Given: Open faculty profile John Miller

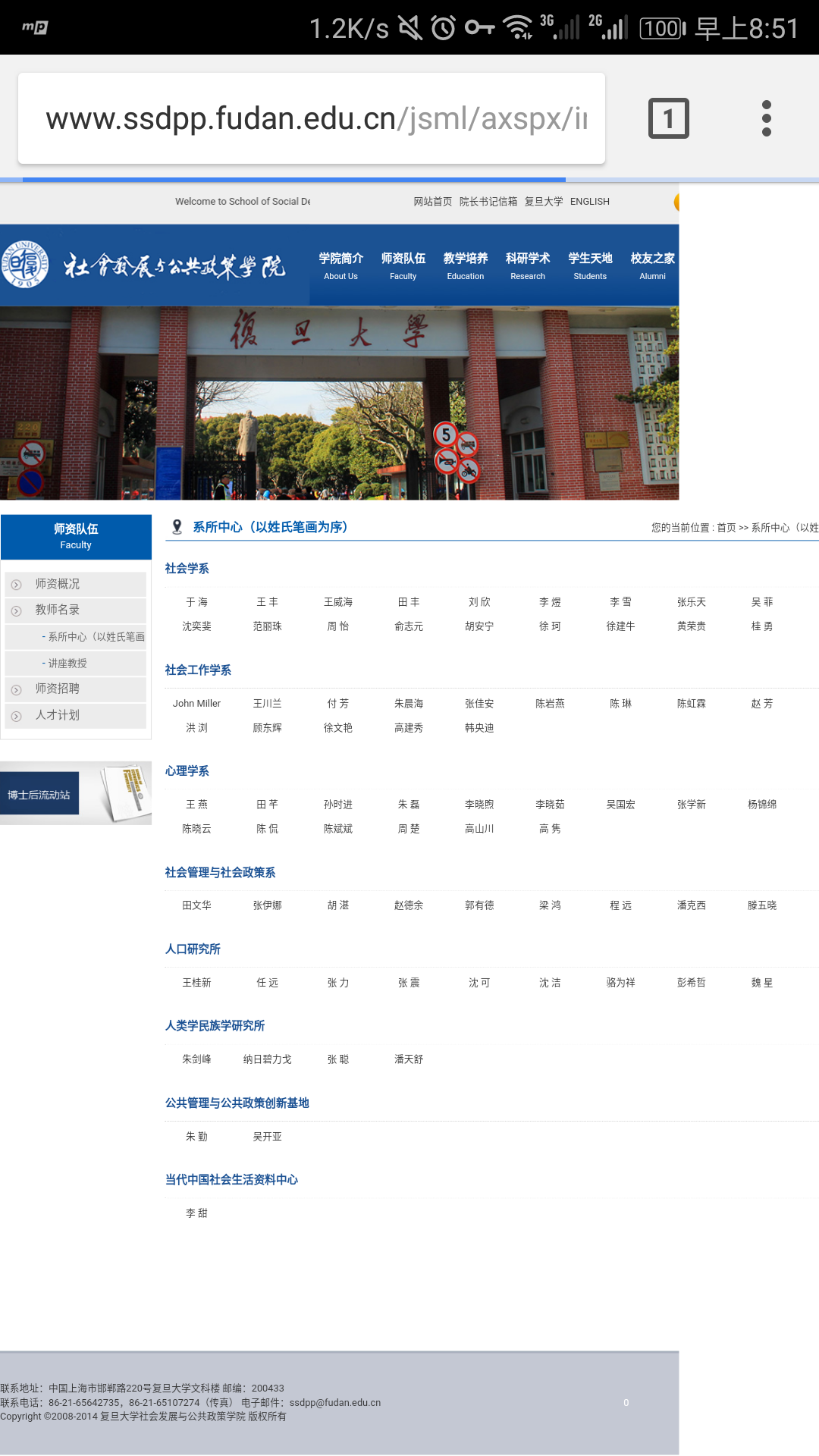Looking at the screenshot, I should pos(196,704).
